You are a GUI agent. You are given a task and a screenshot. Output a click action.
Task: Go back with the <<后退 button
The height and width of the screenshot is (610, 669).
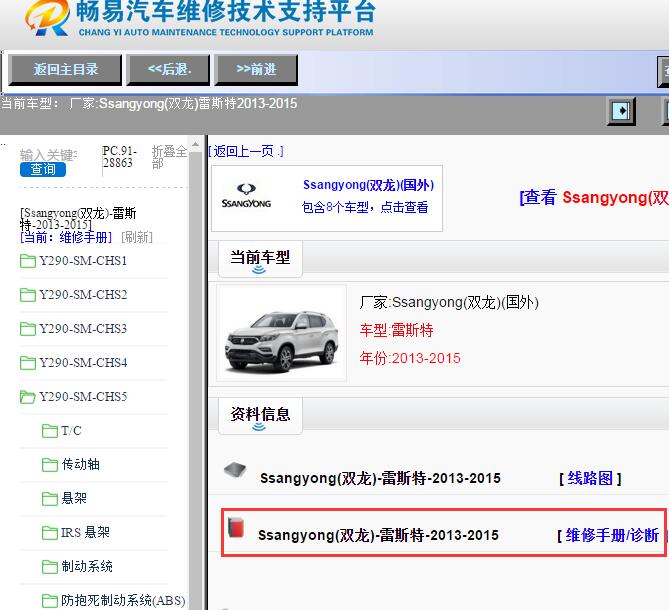coord(169,70)
